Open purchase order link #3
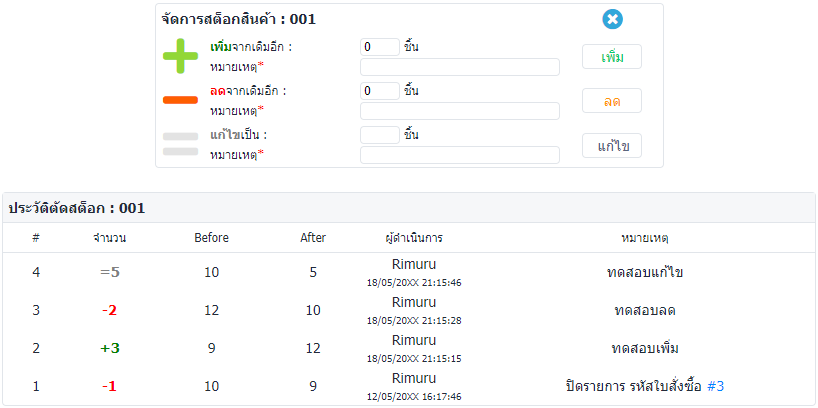This screenshot has width=818, height=408. [715, 387]
